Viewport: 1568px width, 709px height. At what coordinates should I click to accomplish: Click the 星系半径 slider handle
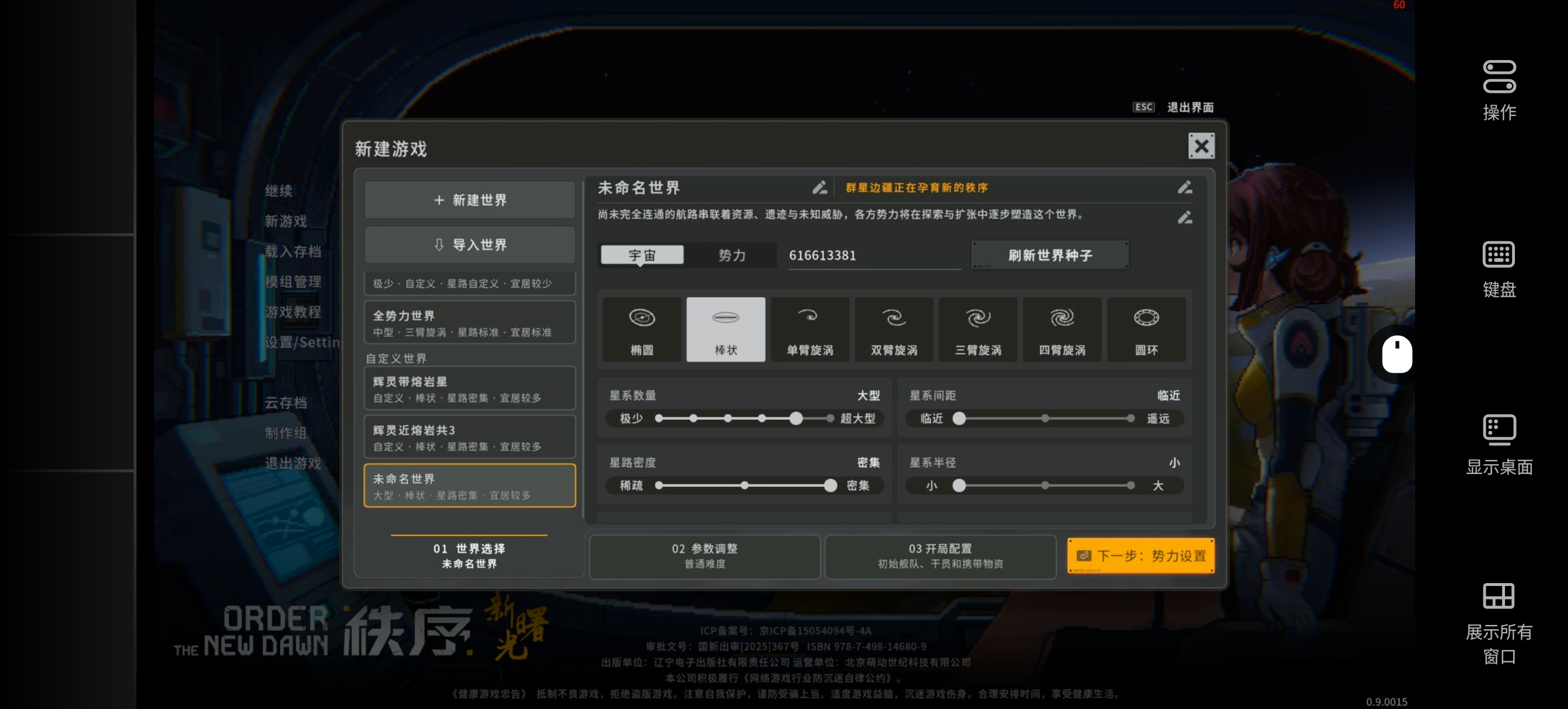958,485
